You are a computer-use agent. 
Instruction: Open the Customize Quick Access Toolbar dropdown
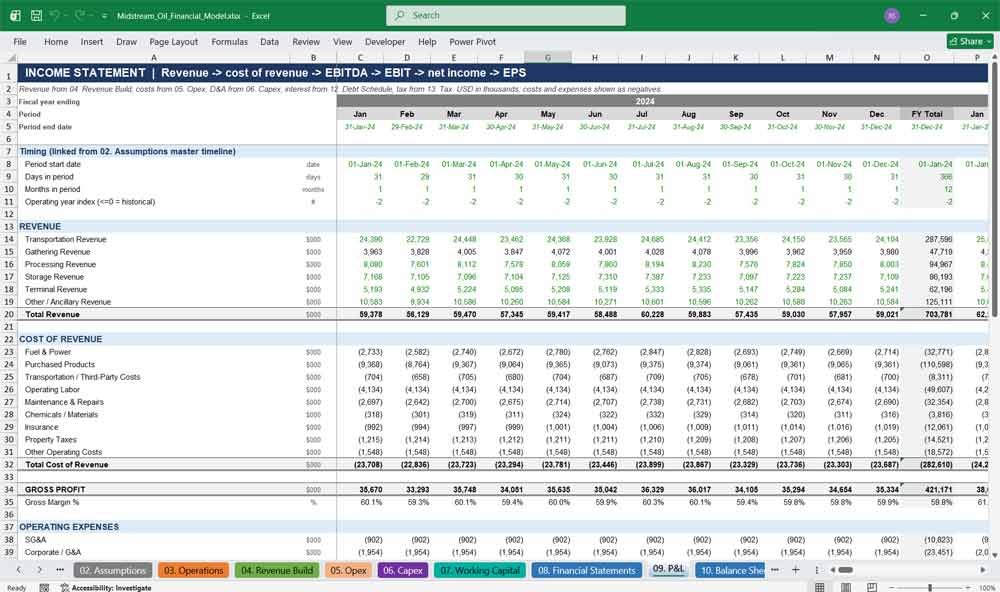click(104, 16)
